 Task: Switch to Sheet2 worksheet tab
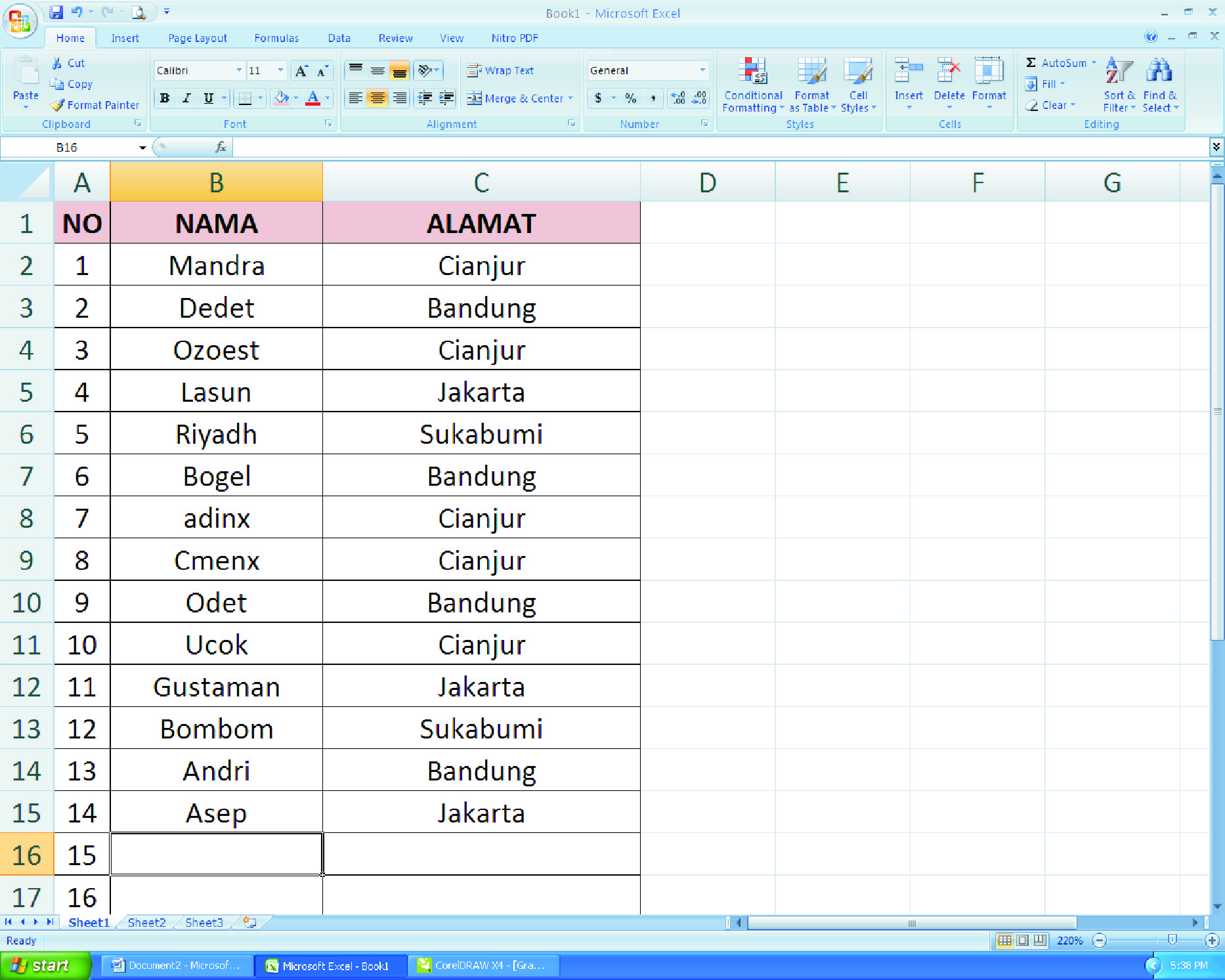[146, 922]
